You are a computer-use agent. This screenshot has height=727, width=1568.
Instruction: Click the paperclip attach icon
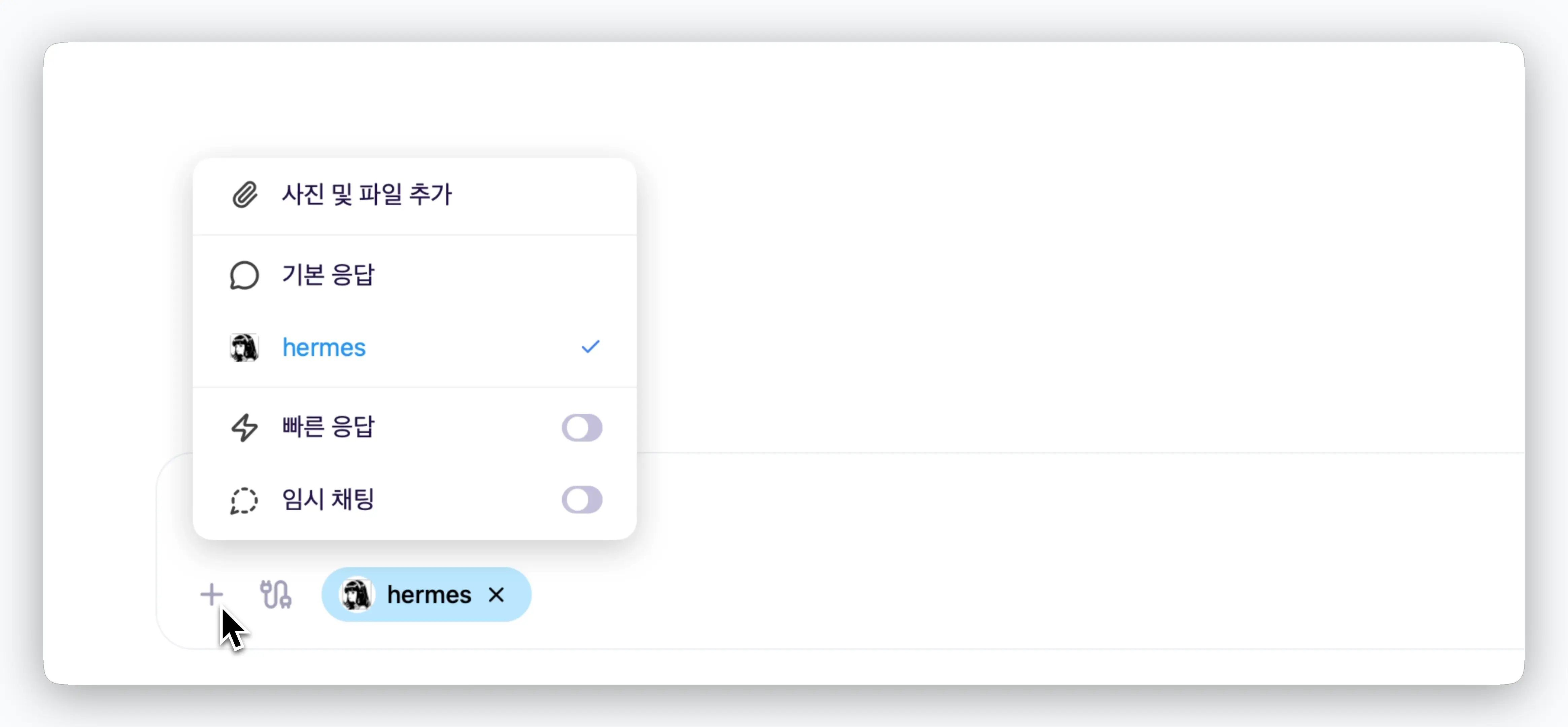pos(245,195)
